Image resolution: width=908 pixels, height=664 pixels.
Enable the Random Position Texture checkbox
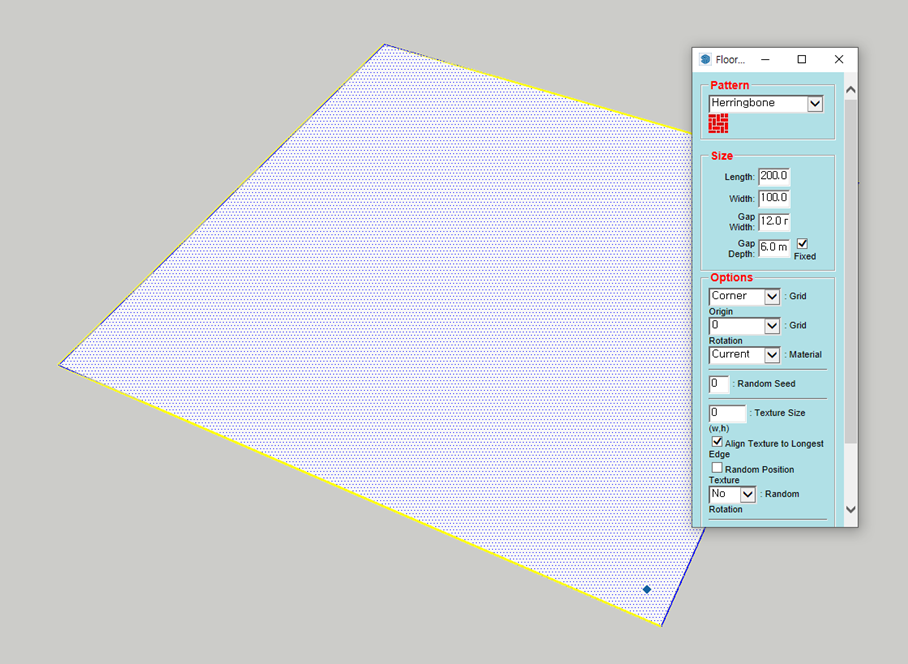click(717, 467)
